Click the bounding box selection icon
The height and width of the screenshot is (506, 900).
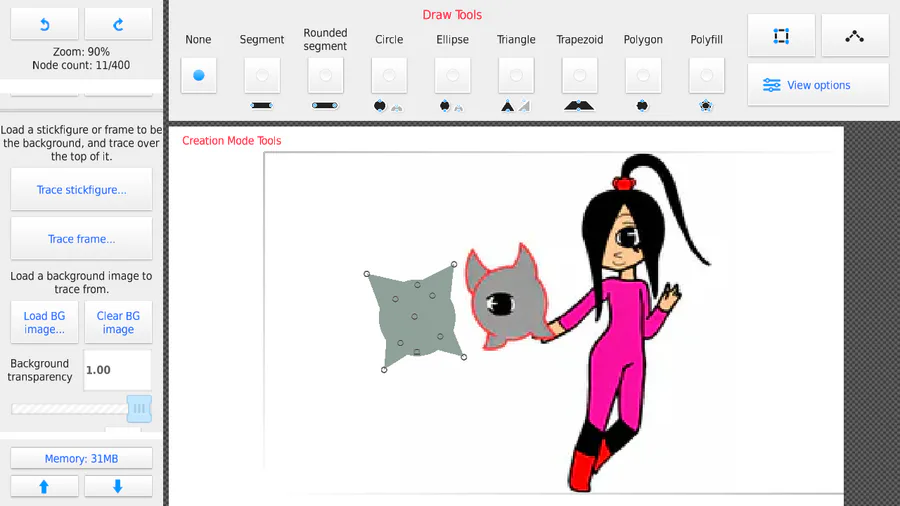(x=781, y=36)
